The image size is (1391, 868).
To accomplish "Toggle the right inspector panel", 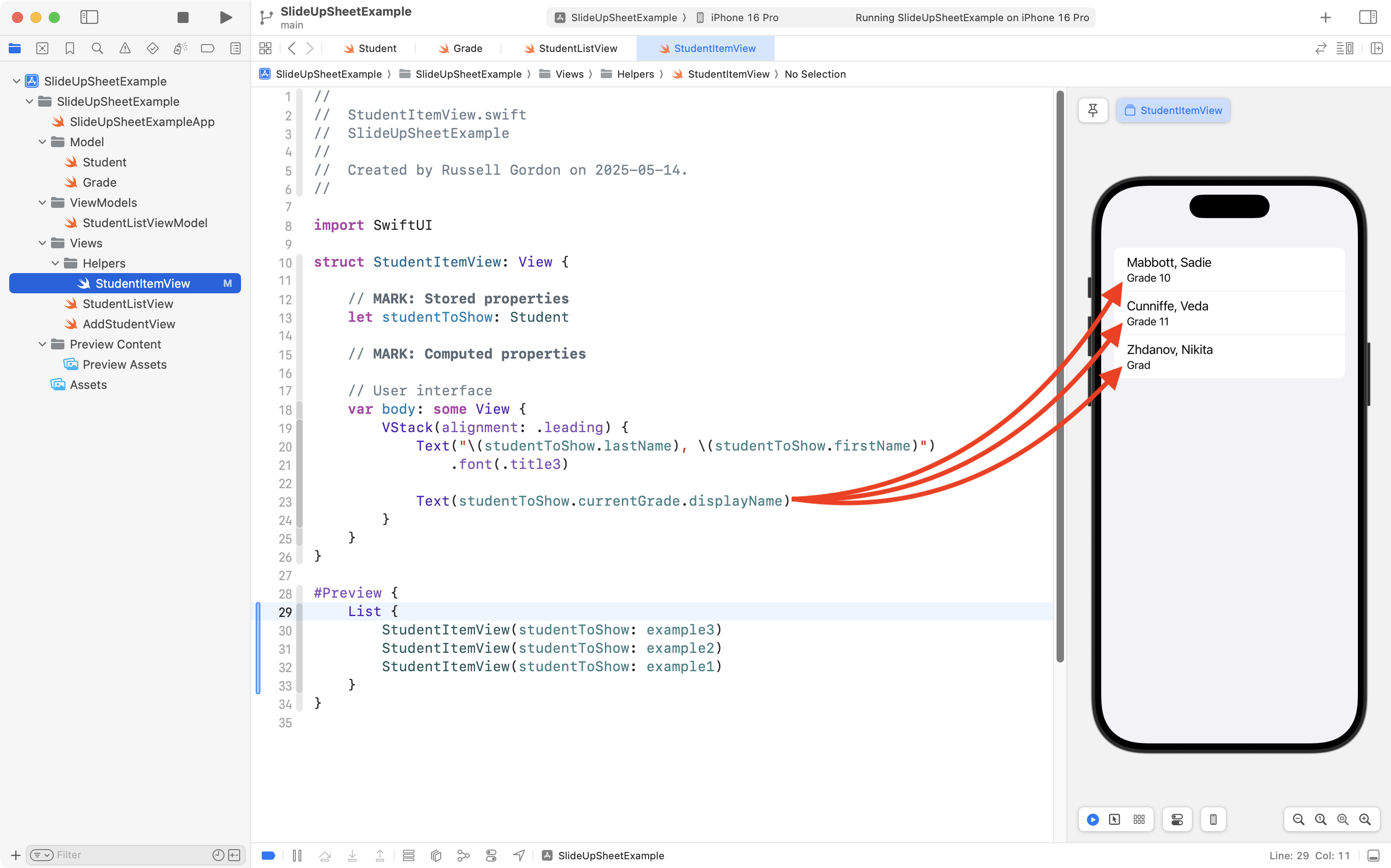I will [x=1368, y=17].
